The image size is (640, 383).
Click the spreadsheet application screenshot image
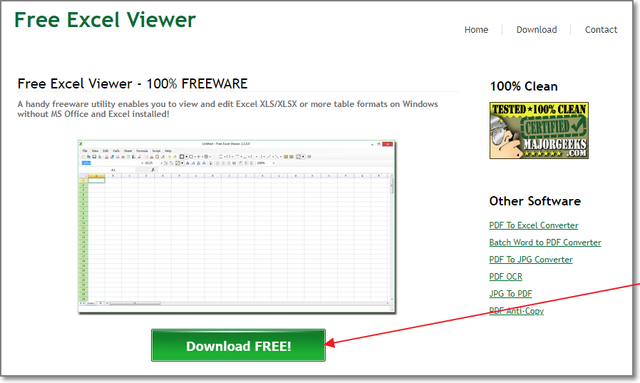[237, 227]
